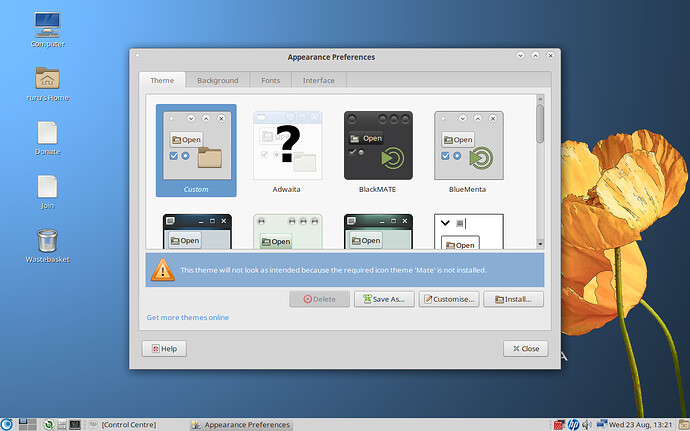This screenshot has height=431, width=690.
Task: Follow the Get more themes online link
Action: tap(187, 317)
